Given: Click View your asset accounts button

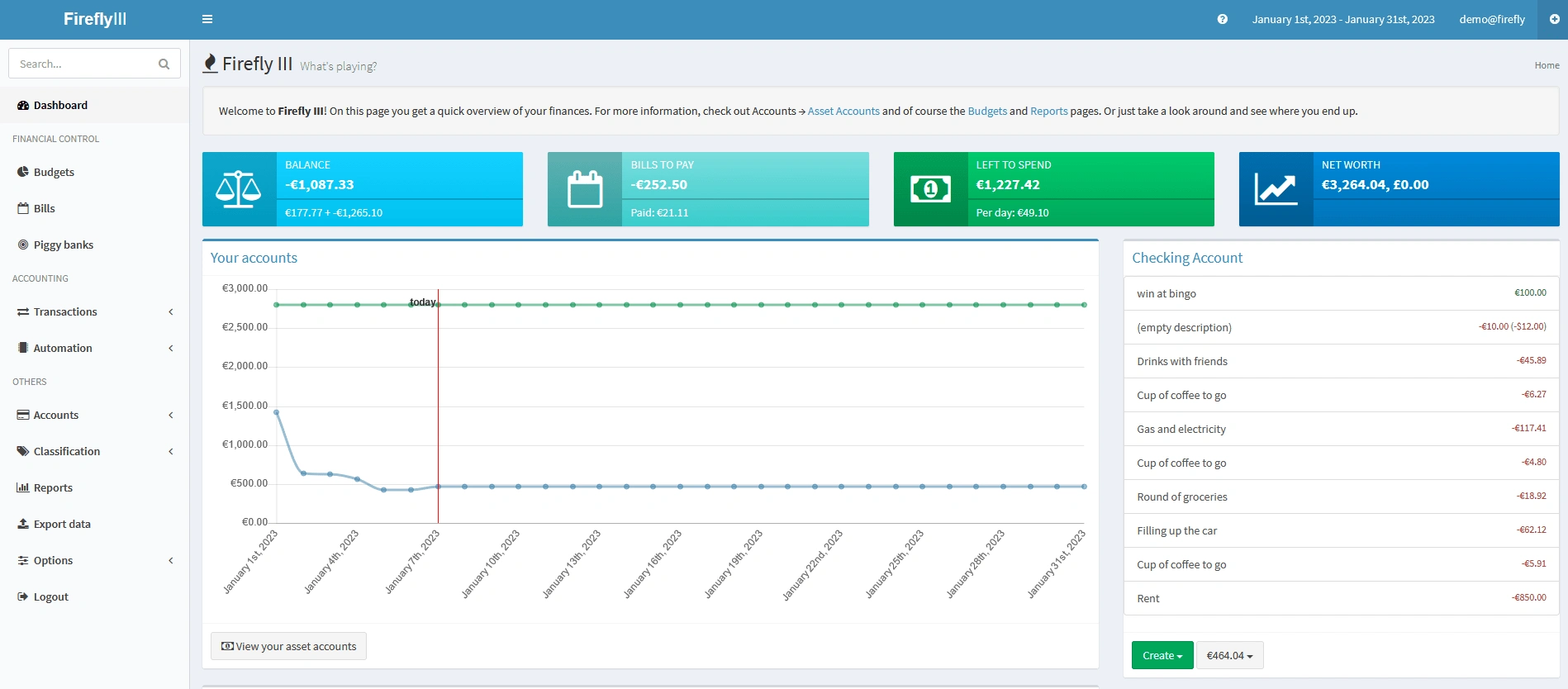Looking at the screenshot, I should 288,646.
